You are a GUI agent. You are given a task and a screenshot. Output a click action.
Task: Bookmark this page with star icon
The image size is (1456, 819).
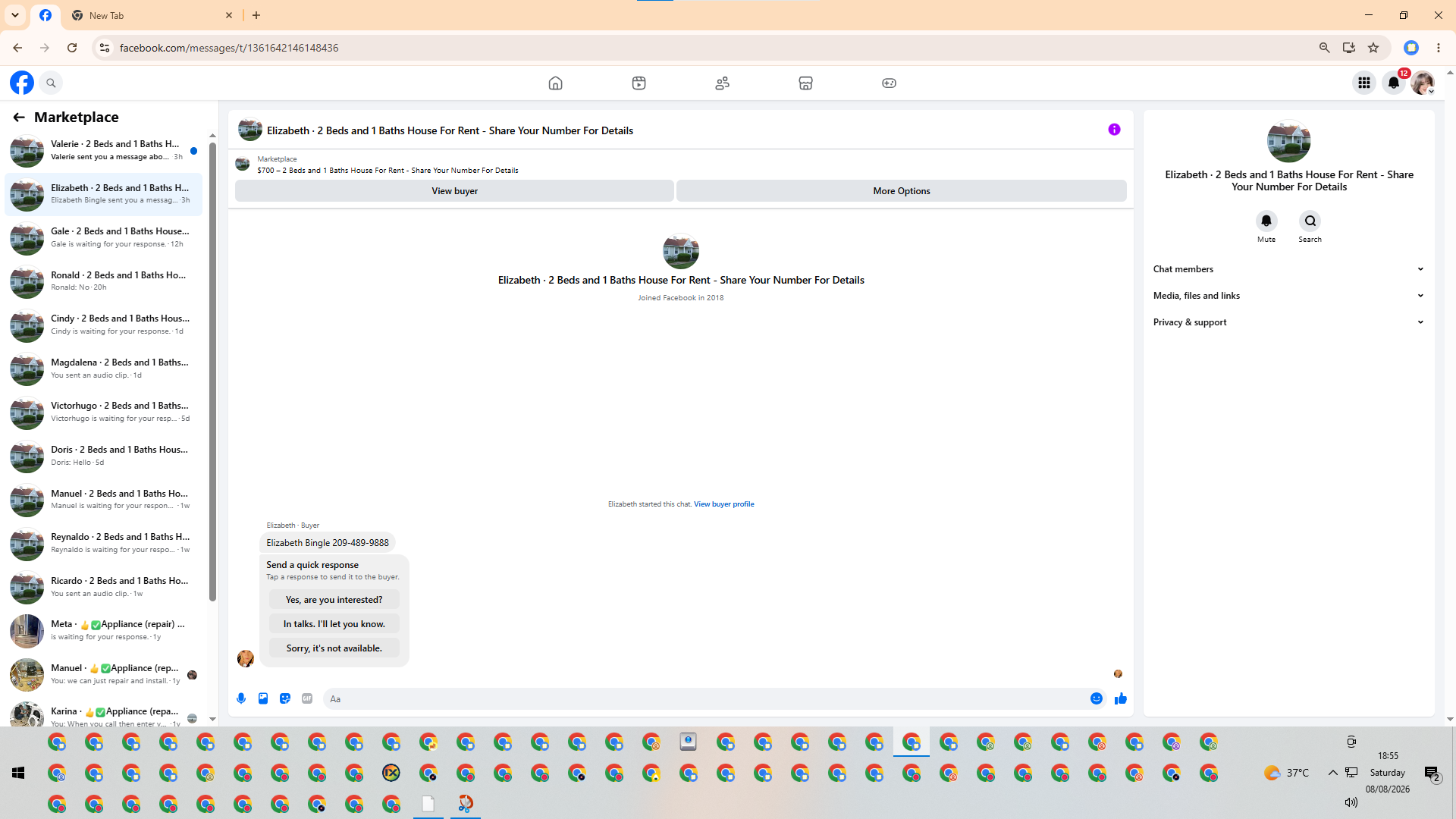tap(1373, 48)
